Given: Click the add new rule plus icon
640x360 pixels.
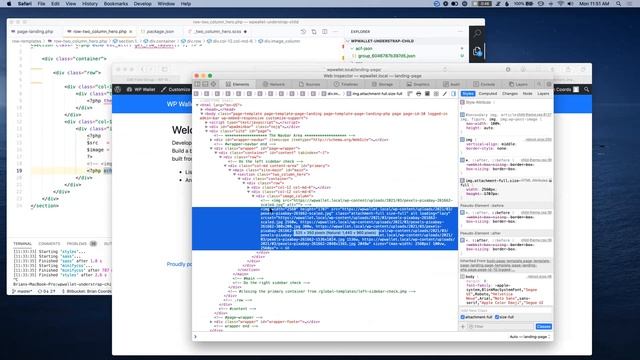Looking at the screenshot, I should click(463, 327).
